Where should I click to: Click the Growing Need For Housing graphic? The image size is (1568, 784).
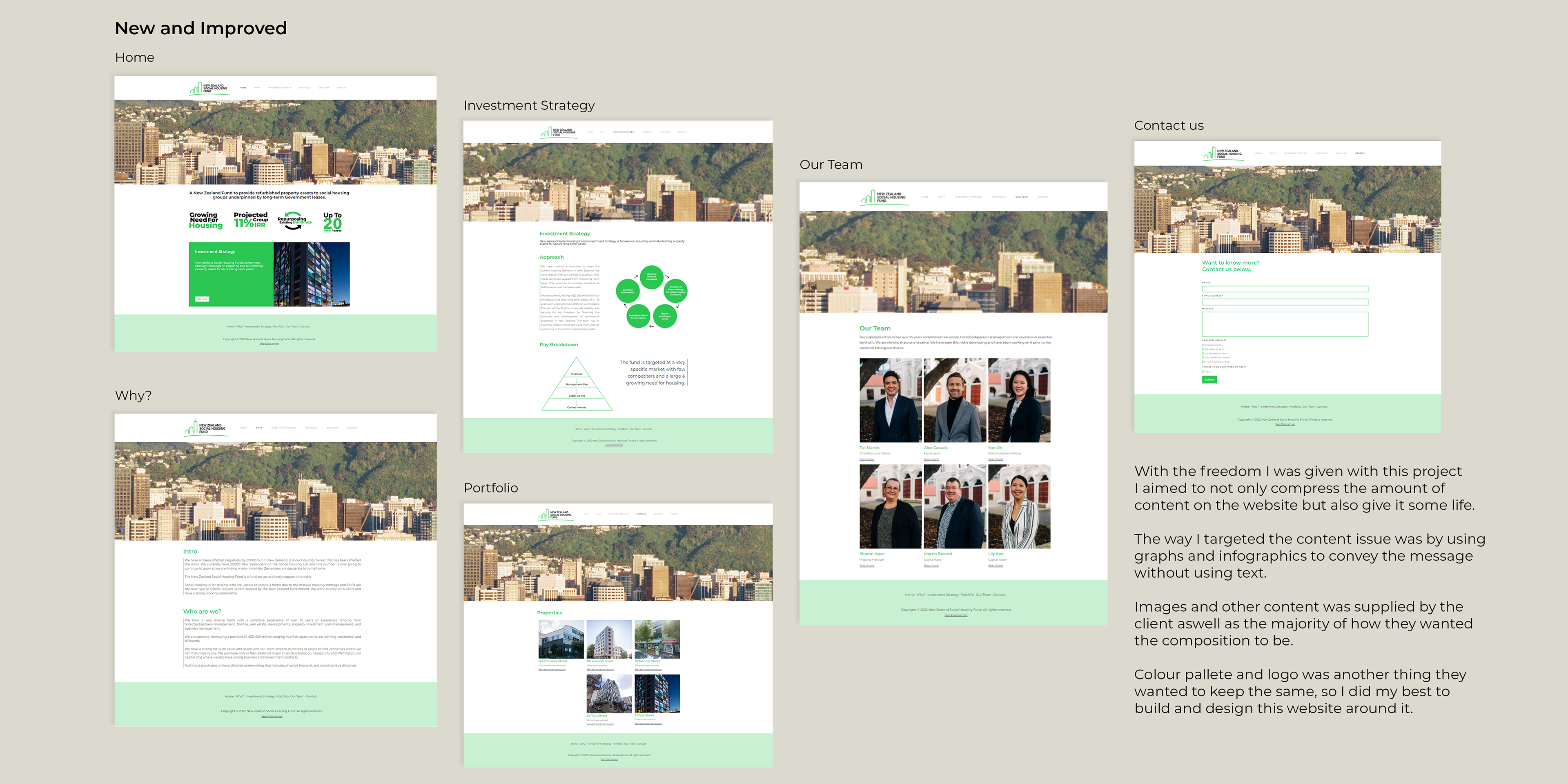pos(206,220)
